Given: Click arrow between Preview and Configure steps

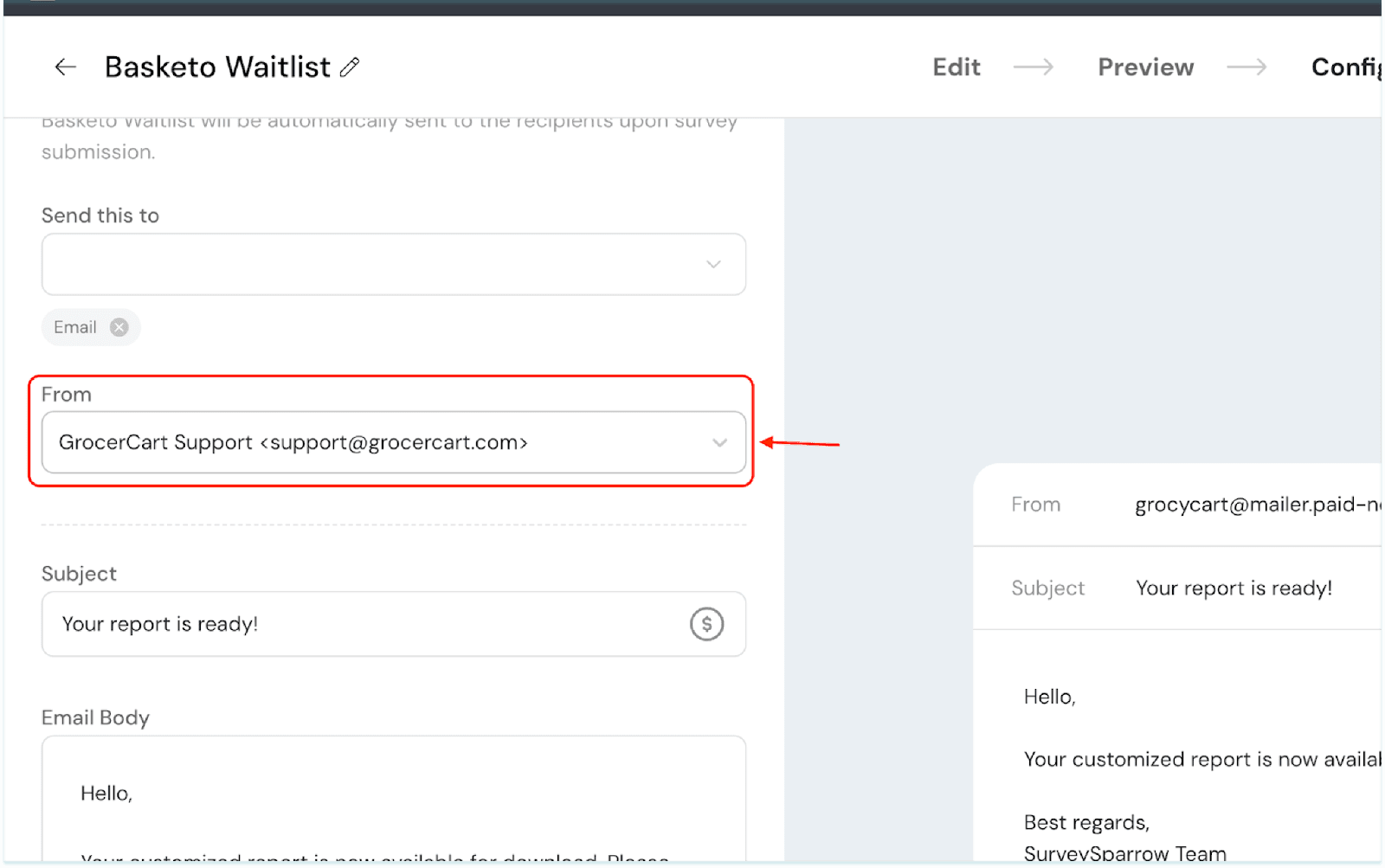Looking at the screenshot, I should click(x=1246, y=68).
